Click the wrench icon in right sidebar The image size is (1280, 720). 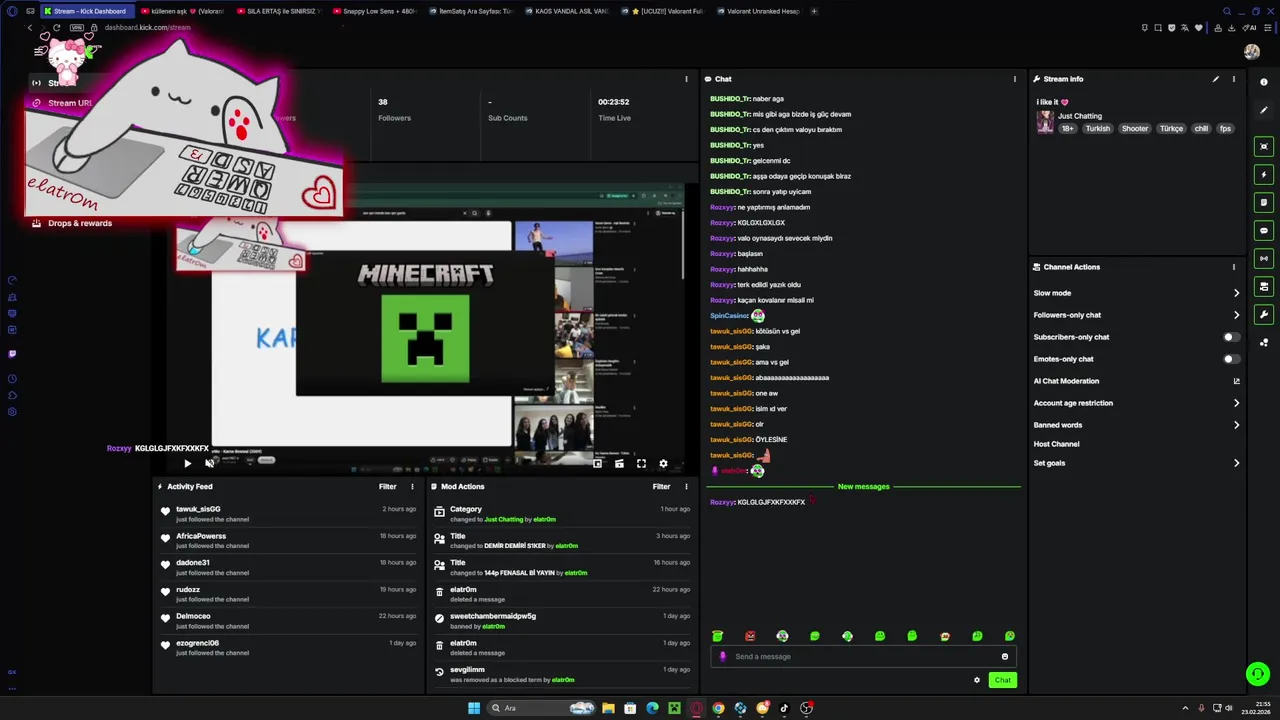(1264, 315)
